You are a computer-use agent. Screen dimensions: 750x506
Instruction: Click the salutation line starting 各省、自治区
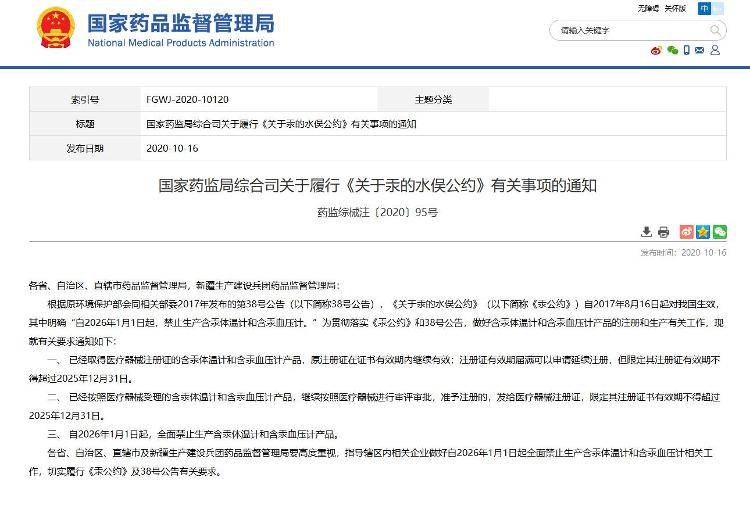(184, 286)
